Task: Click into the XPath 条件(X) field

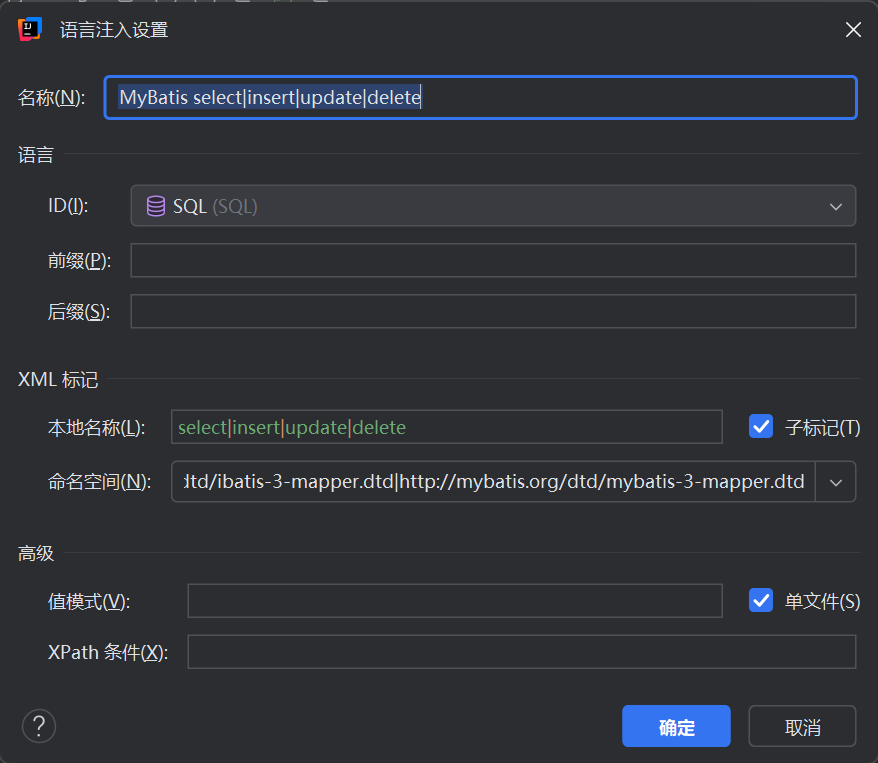Action: pos(521,652)
